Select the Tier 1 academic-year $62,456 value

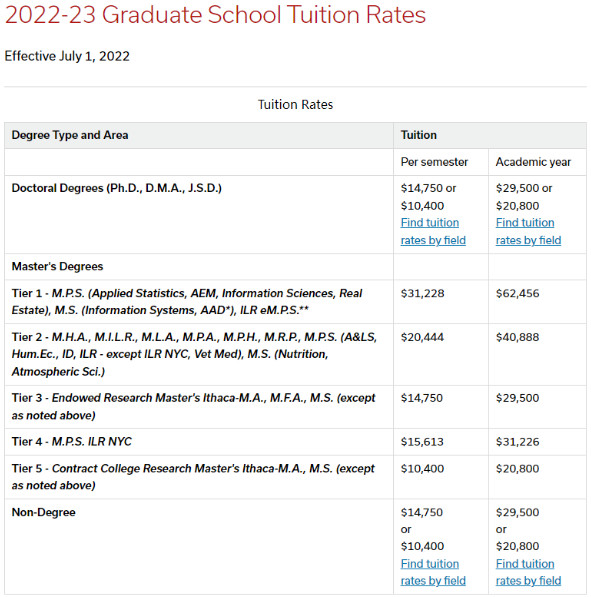(518, 294)
